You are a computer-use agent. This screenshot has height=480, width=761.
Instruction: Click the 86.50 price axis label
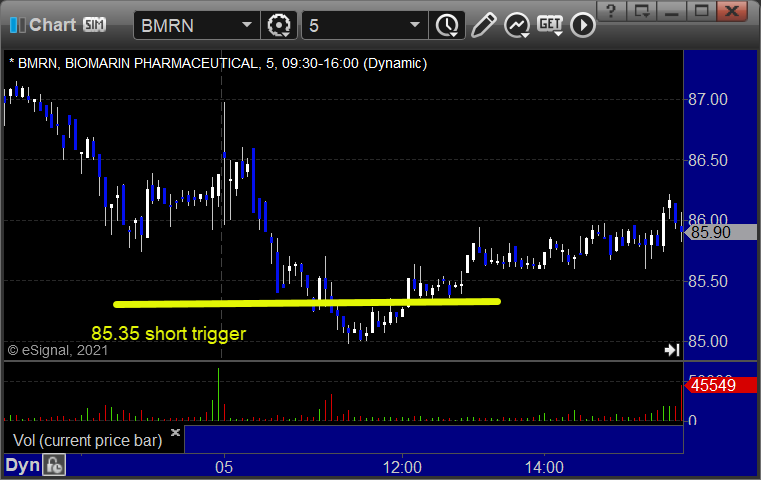click(x=708, y=160)
